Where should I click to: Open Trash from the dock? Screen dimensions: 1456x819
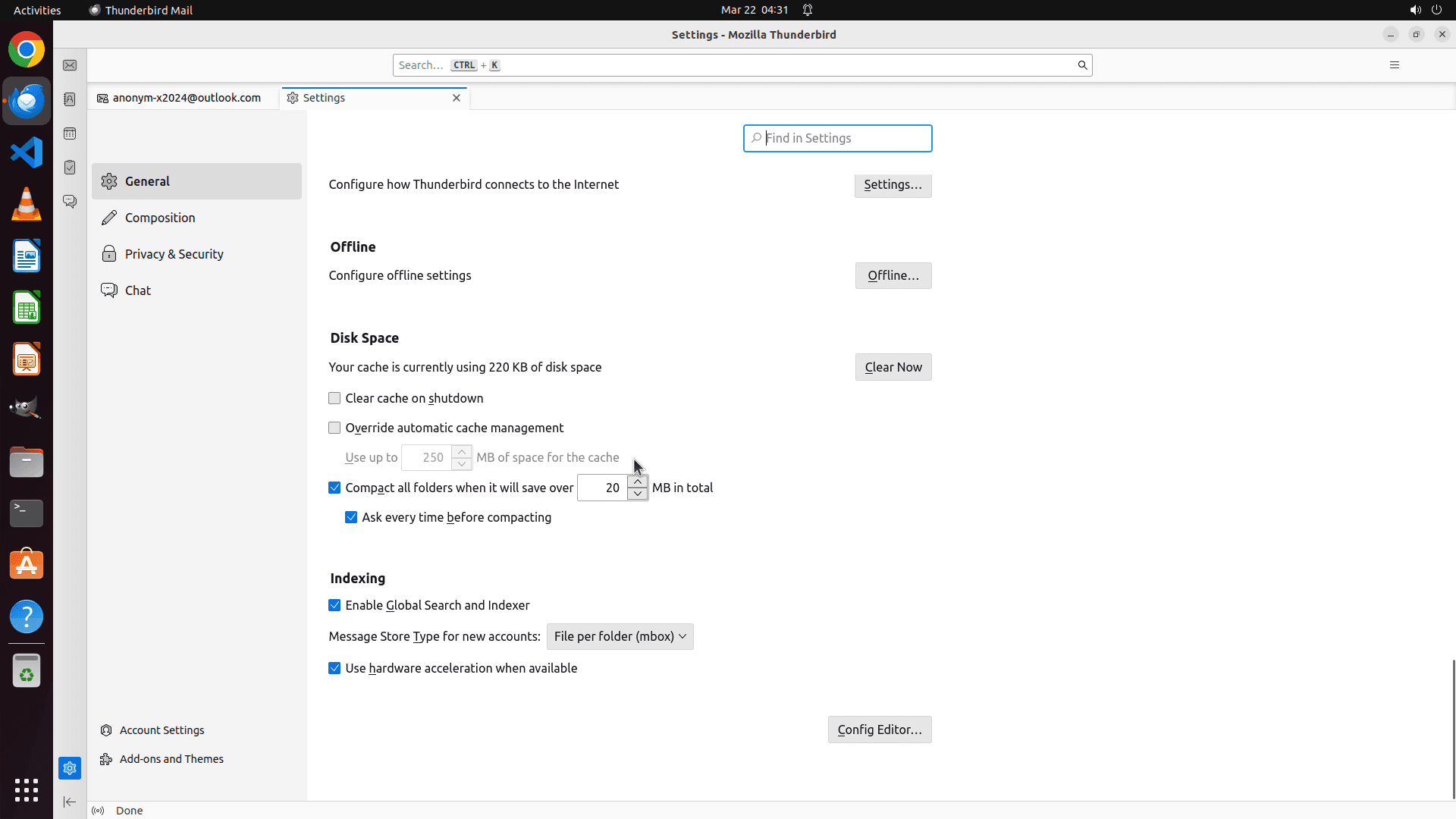(x=27, y=671)
